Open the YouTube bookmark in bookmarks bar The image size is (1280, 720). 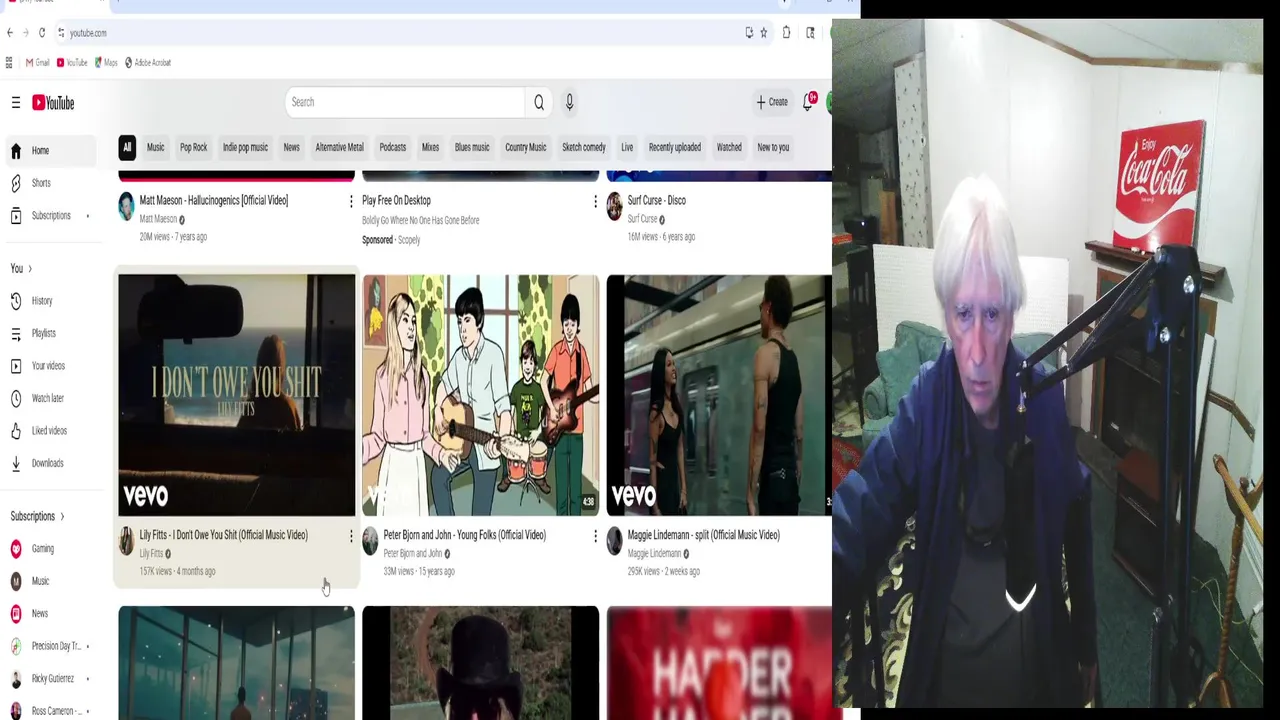72,62
